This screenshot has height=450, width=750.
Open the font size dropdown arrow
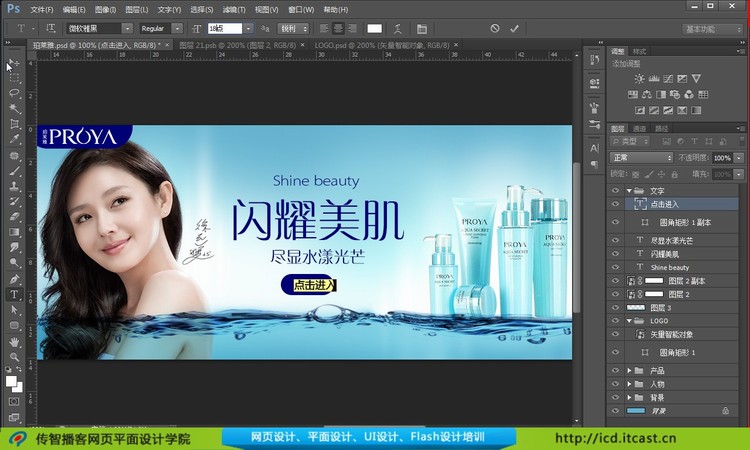coord(248,29)
